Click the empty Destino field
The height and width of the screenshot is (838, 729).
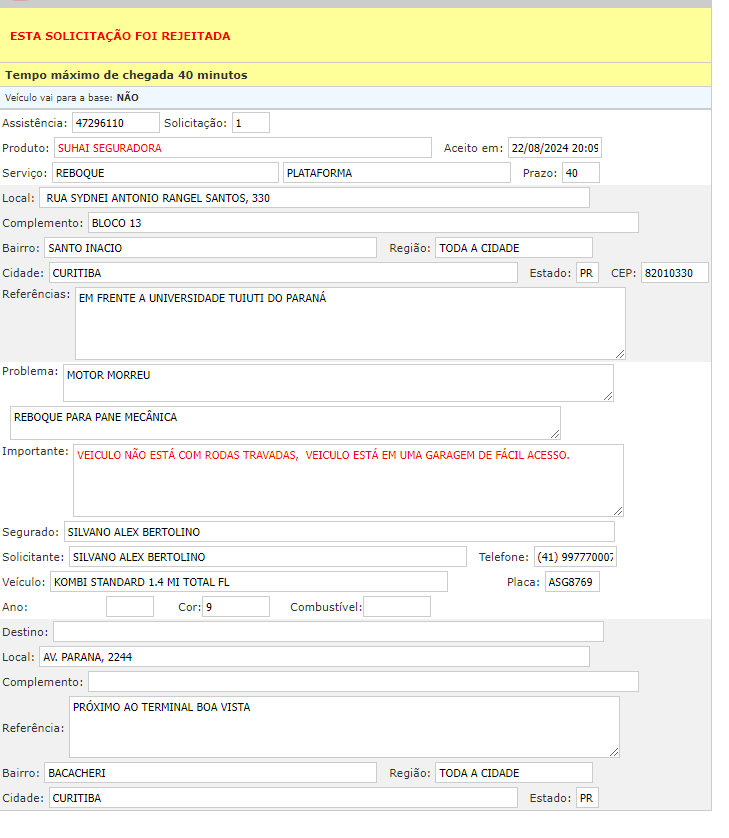point(328,632)
